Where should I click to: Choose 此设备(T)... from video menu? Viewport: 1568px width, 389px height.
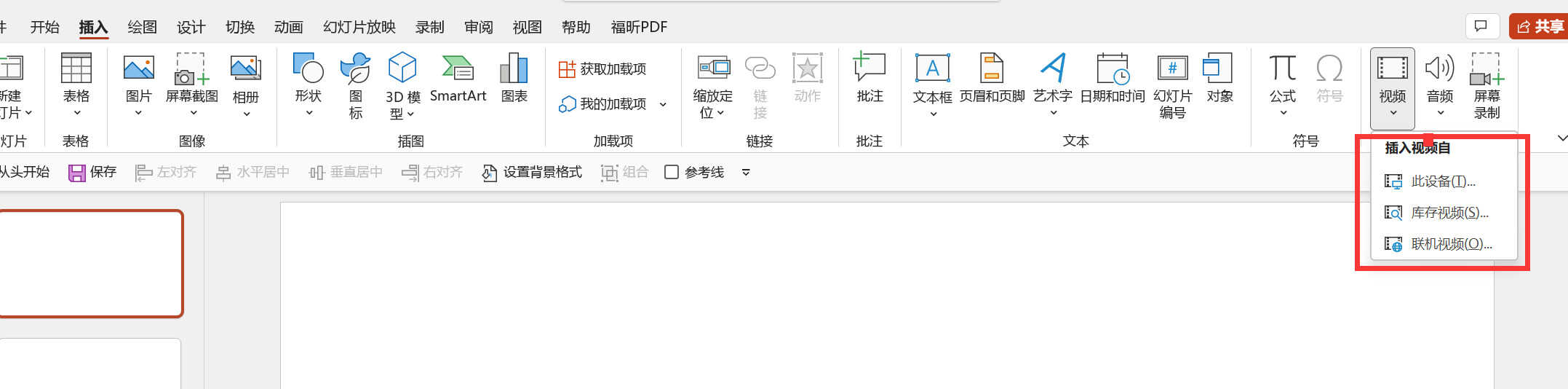tap(1444, 181)
